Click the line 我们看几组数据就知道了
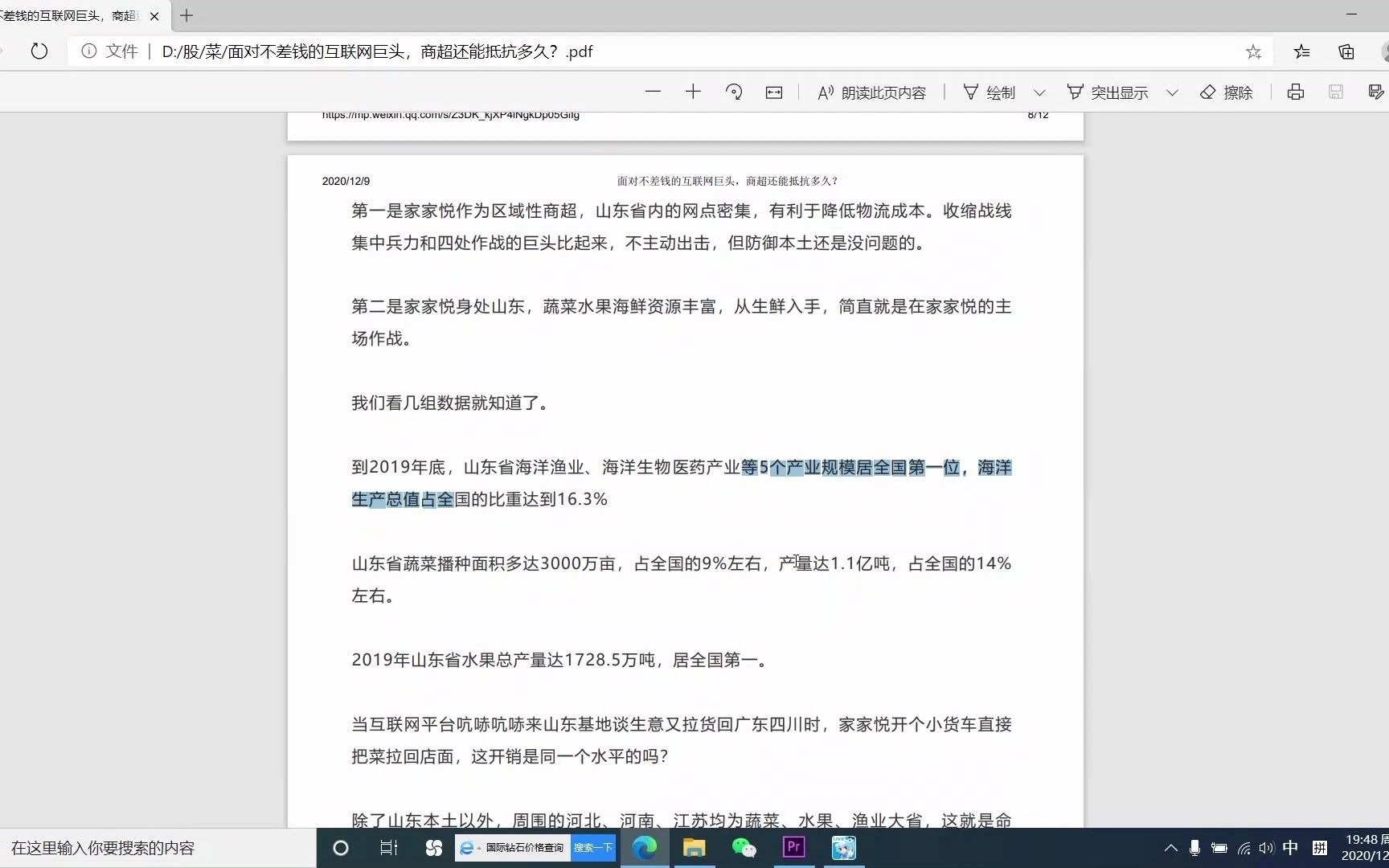The image size is (1389, 868). pos(450,403)
